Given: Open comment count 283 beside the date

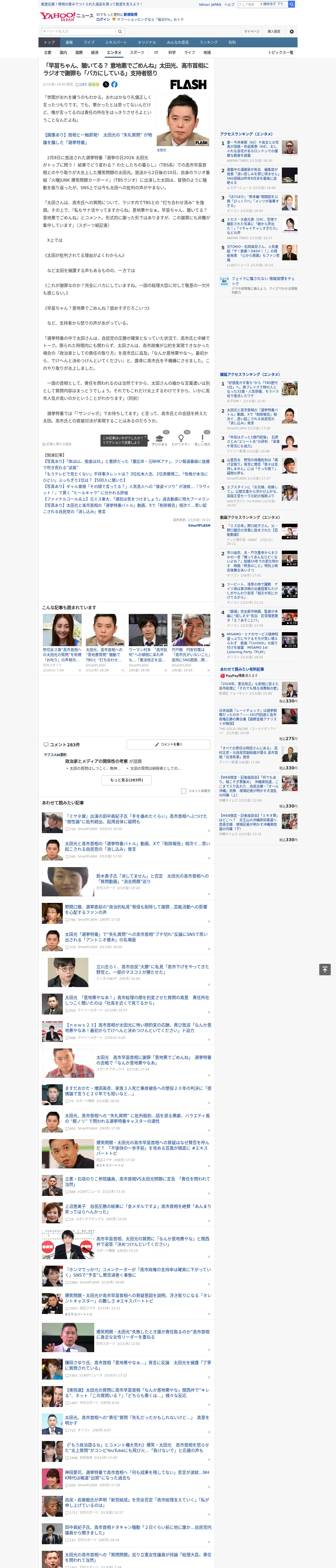Looking at the screenshot, I should click(x=81, y=85).
